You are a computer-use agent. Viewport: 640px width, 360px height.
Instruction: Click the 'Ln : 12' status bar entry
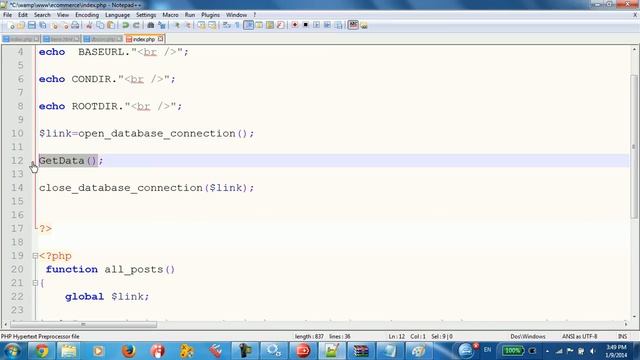396,336
